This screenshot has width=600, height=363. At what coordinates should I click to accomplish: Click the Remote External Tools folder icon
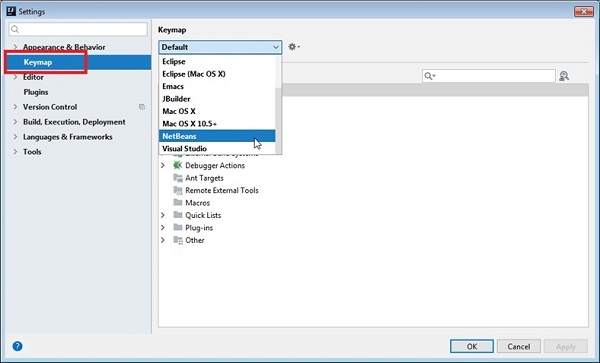click(x=178, y=190)
